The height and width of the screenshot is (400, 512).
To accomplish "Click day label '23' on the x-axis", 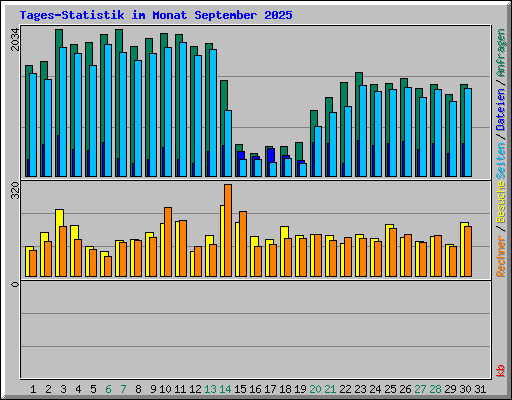I will (360, 389).
